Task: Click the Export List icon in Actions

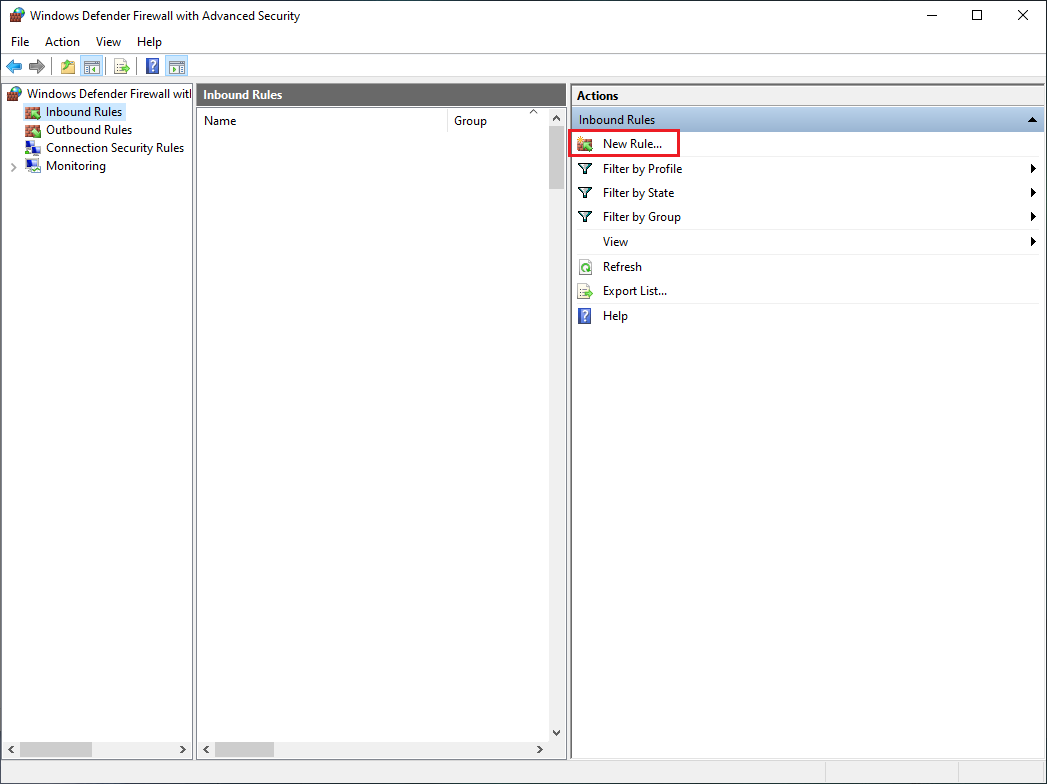Action: point(585,291)
